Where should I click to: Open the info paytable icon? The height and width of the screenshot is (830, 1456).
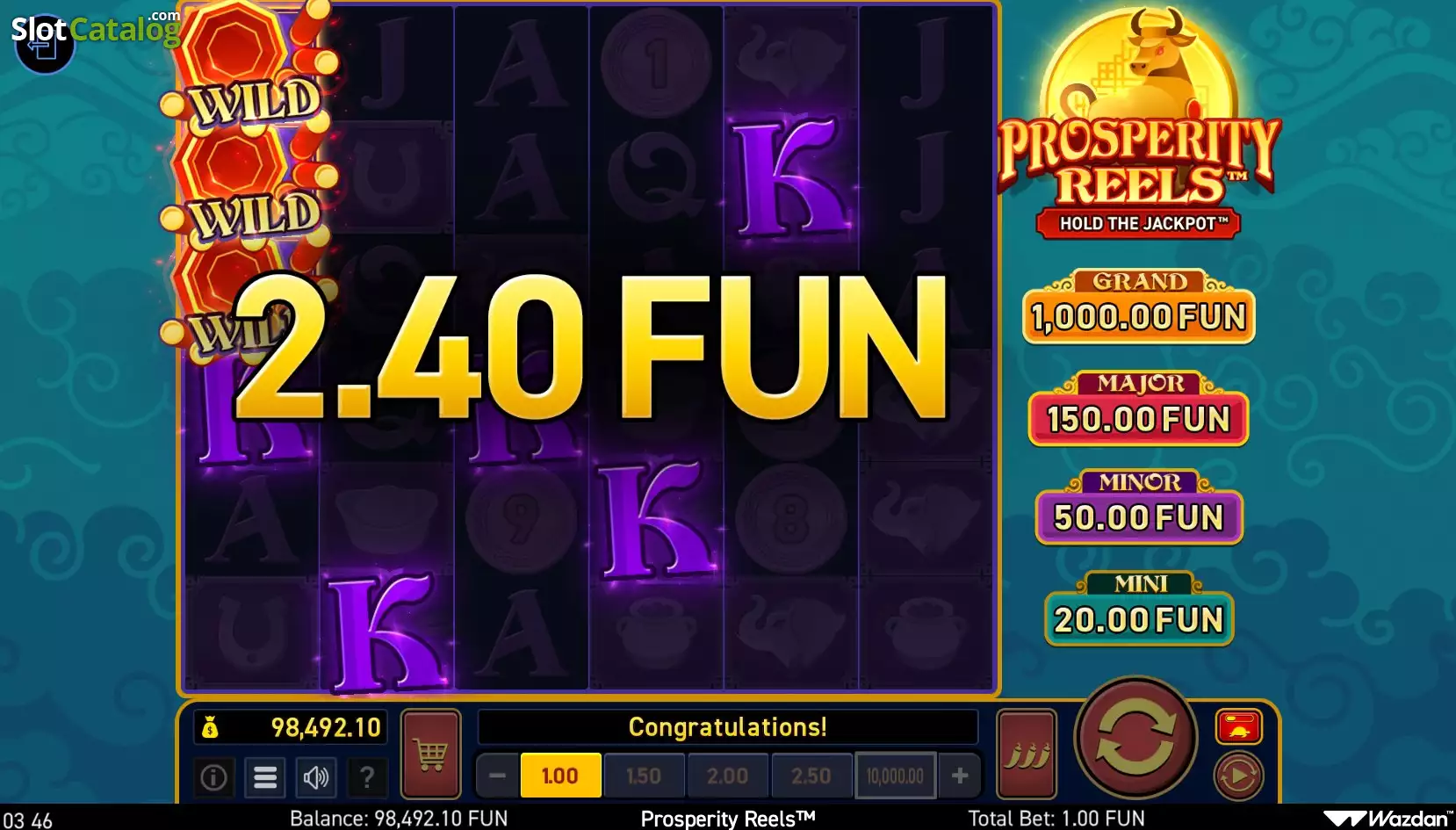tap(213, 776)
